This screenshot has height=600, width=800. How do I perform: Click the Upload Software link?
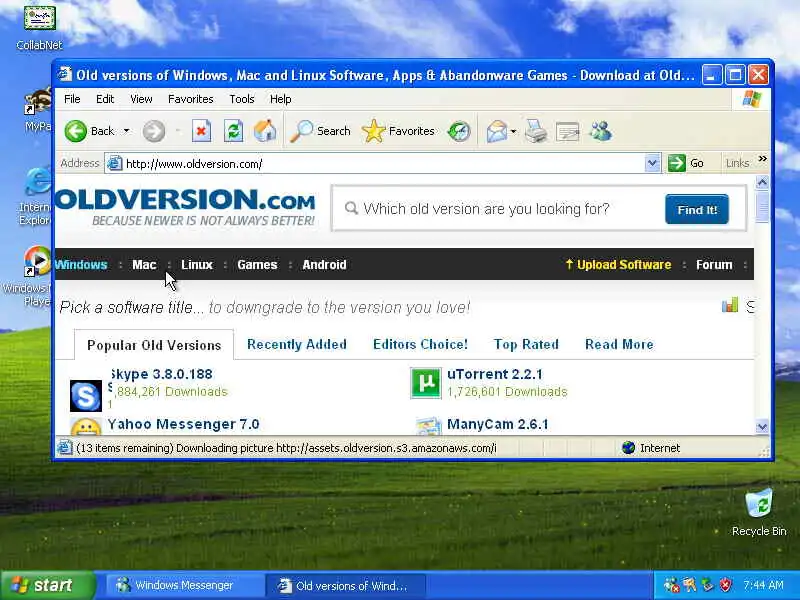pos(618,265)
